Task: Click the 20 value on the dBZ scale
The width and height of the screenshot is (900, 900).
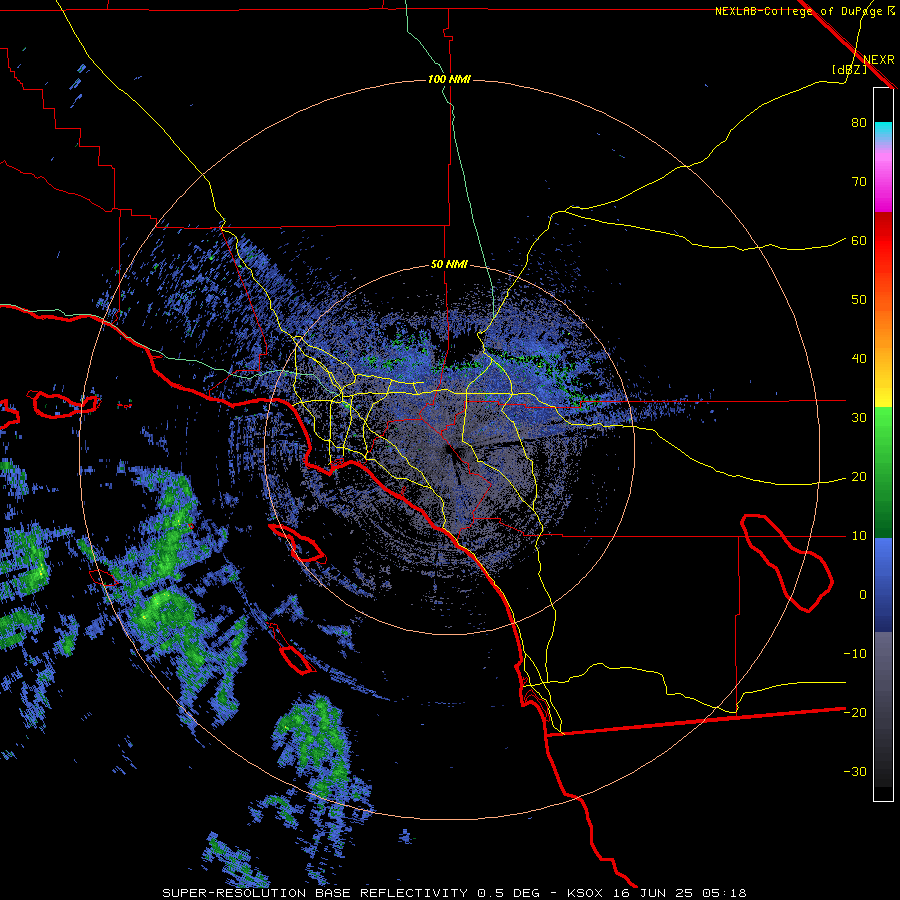Action: [x=859, y=476]
